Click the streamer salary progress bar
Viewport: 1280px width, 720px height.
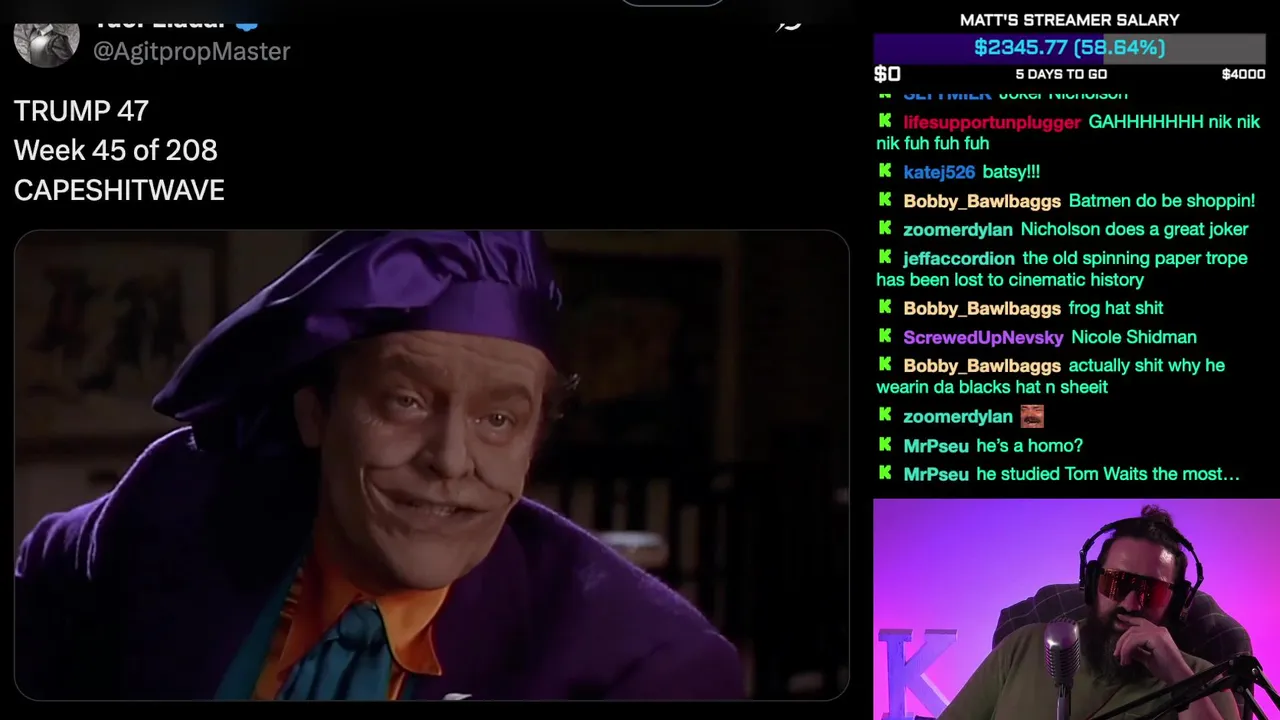tap(1070, 48)
